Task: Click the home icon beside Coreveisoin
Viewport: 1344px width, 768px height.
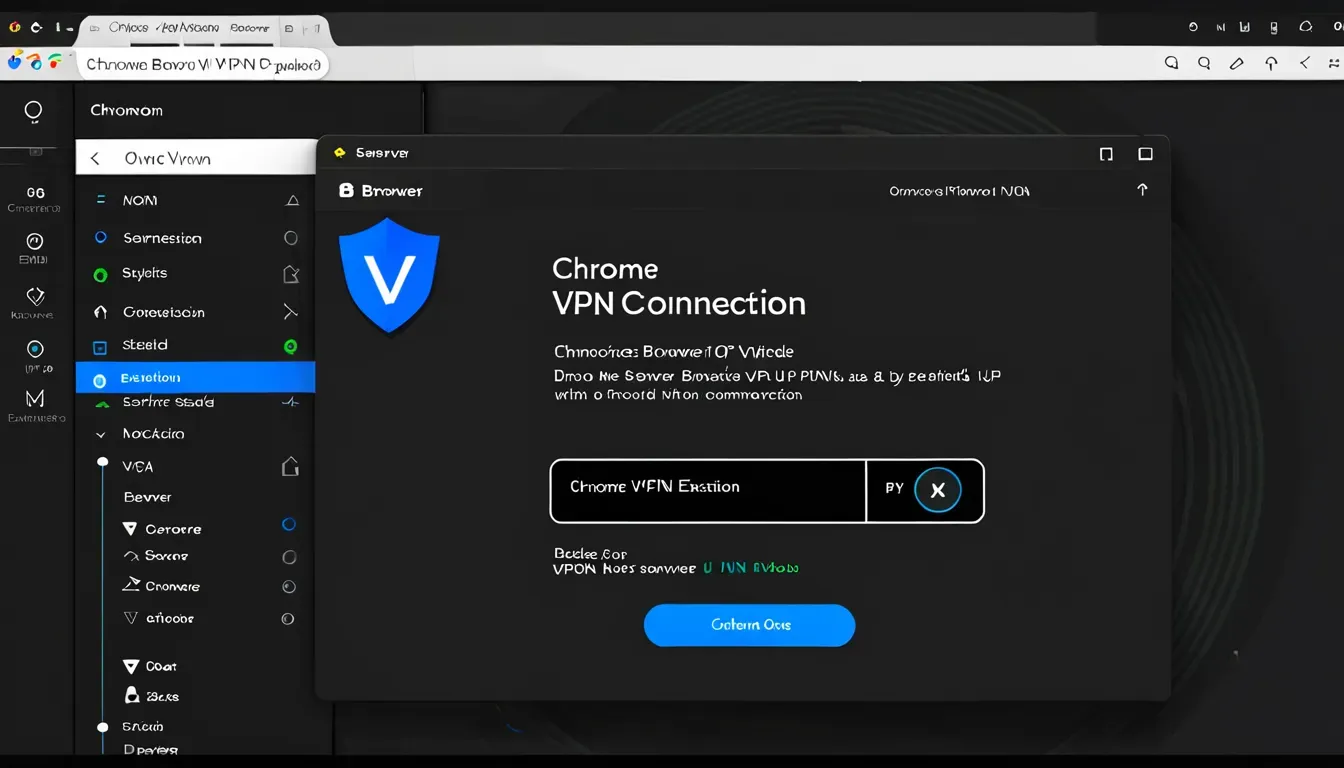Action: coord(100,312)
